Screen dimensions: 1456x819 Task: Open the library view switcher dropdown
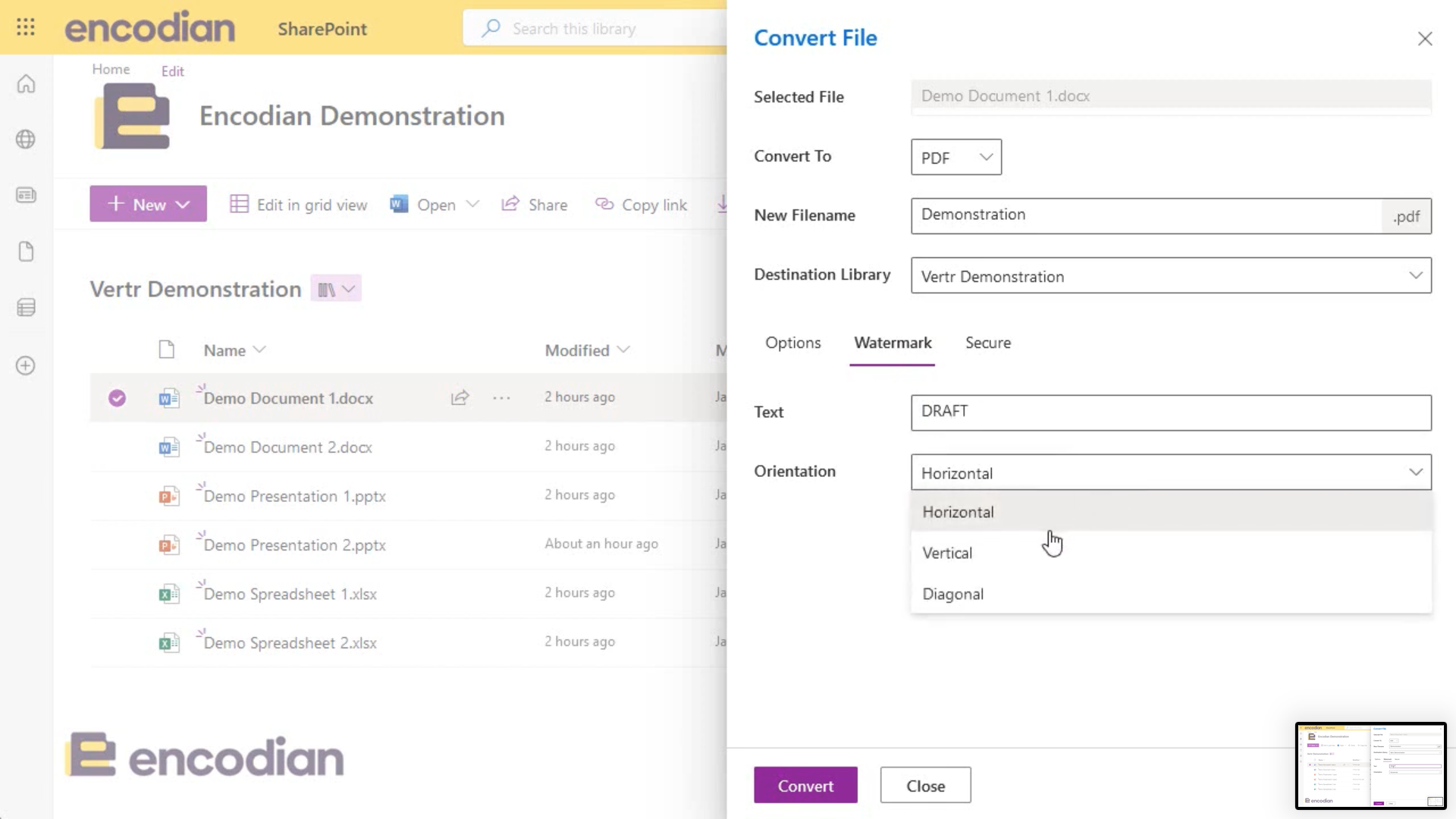click(336, 289)
